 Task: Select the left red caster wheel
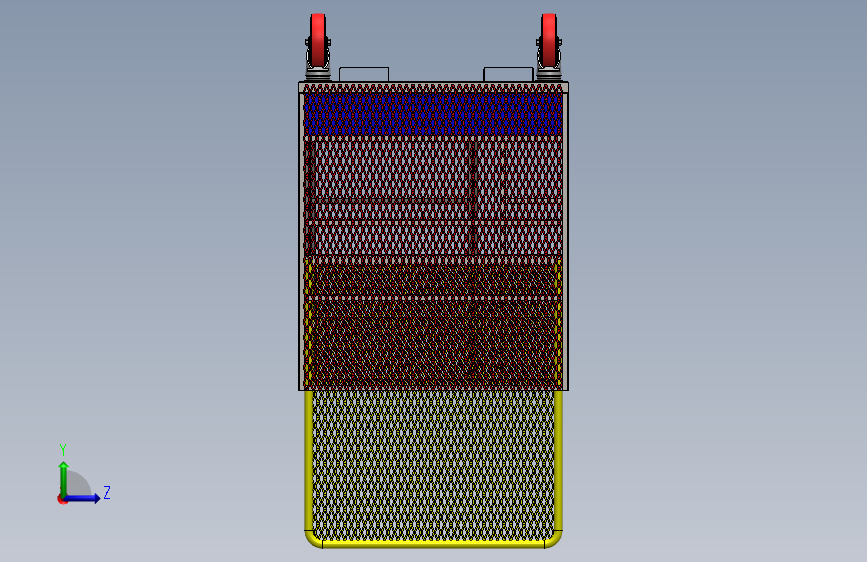click(x=317, y=40)
